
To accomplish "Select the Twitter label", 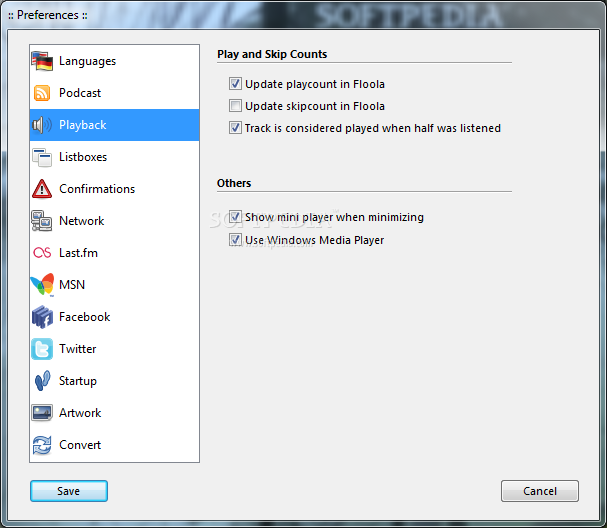I will point(77,349).
